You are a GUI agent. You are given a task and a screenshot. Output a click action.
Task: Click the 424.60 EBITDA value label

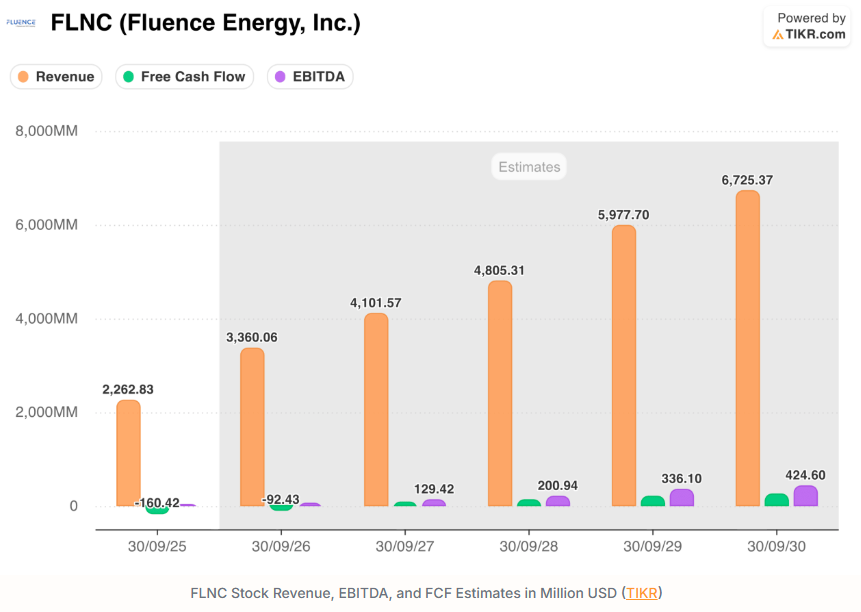[x=806, y=475]
